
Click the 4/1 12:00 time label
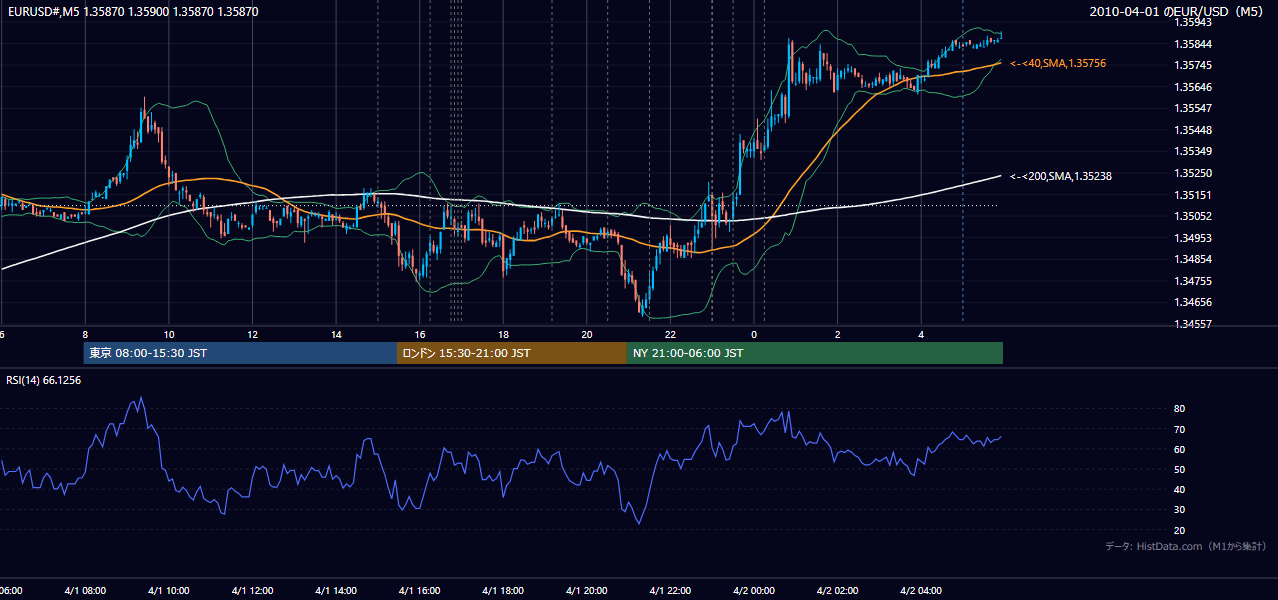(x=252, y=590)
